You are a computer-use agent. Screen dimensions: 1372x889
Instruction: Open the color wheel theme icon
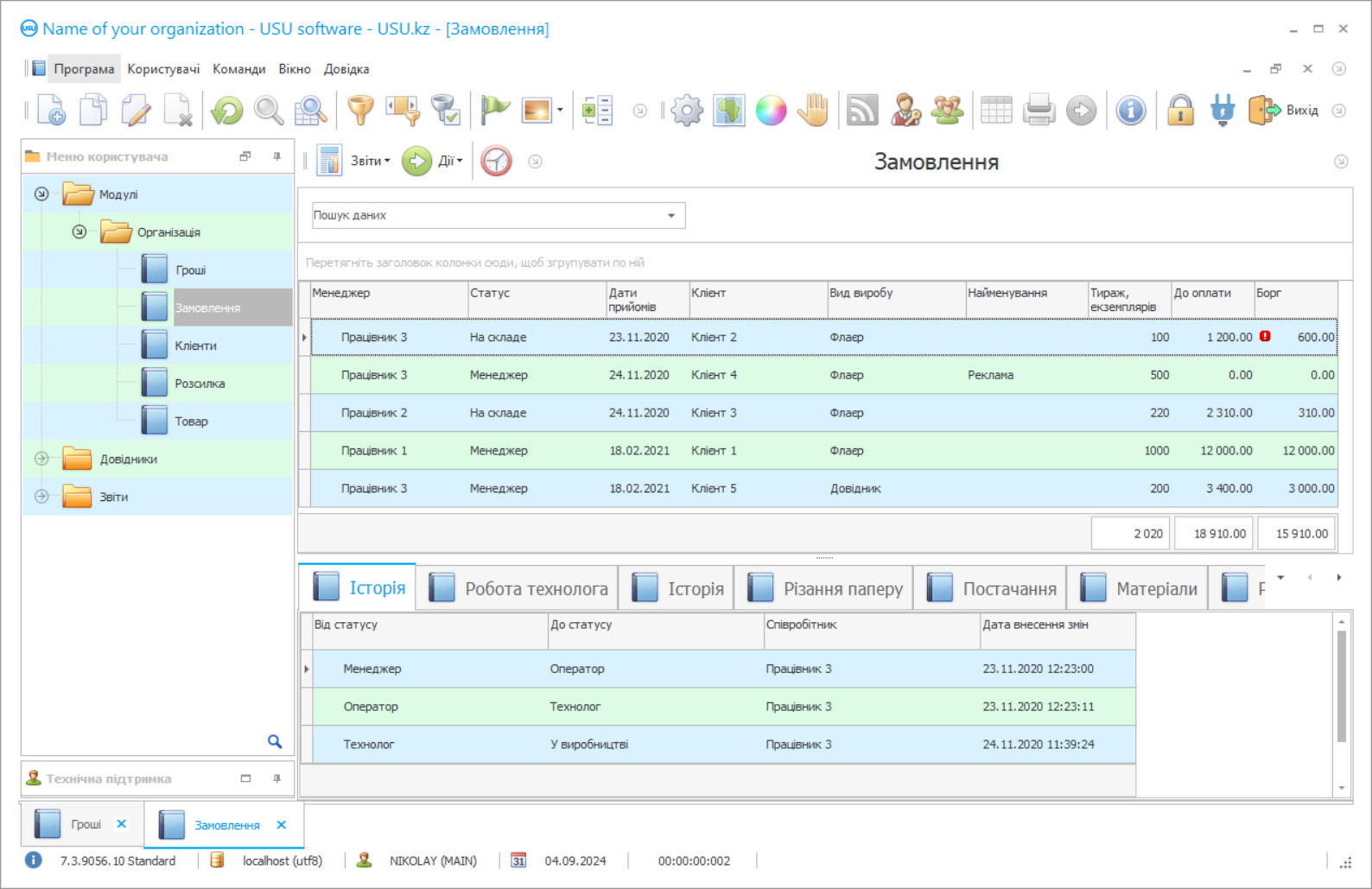(771, 111)
